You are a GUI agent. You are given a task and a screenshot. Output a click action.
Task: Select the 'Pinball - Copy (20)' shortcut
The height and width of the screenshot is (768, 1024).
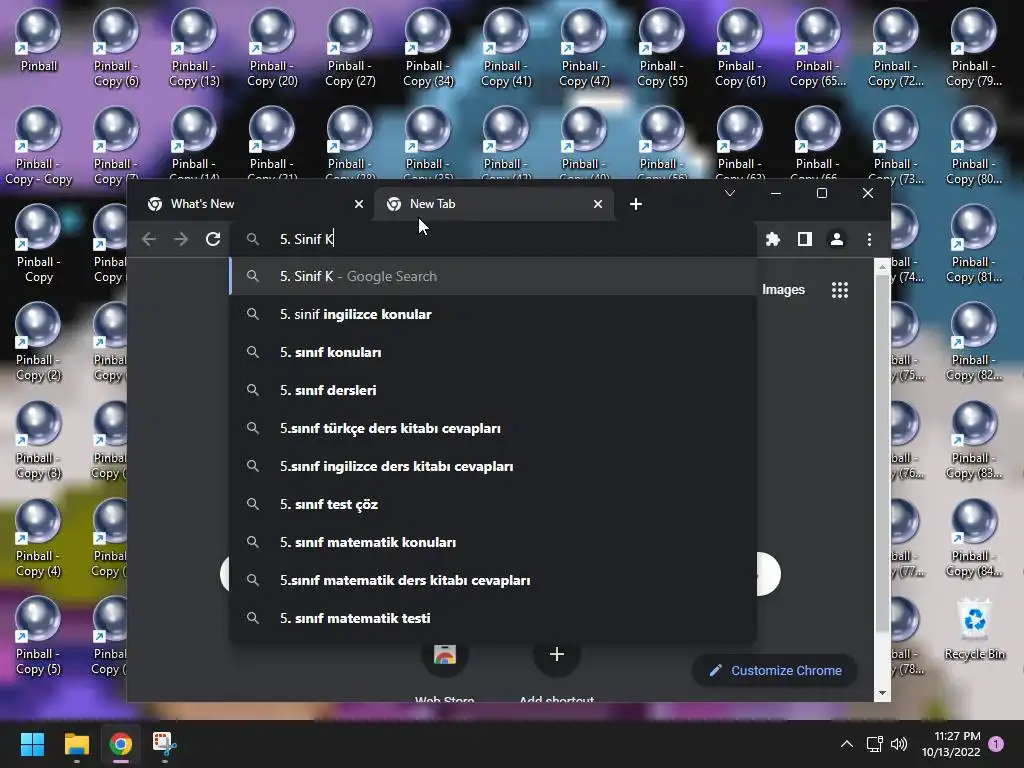click(x=272, y=47)
